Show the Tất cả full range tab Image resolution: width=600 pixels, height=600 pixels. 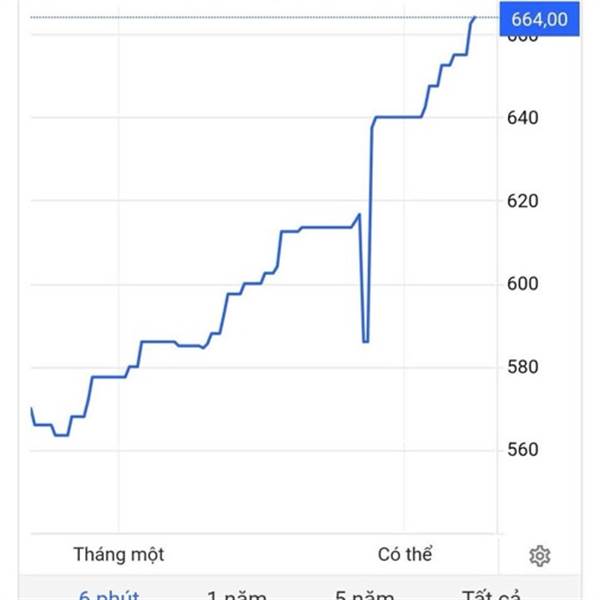tap(491, 595)
